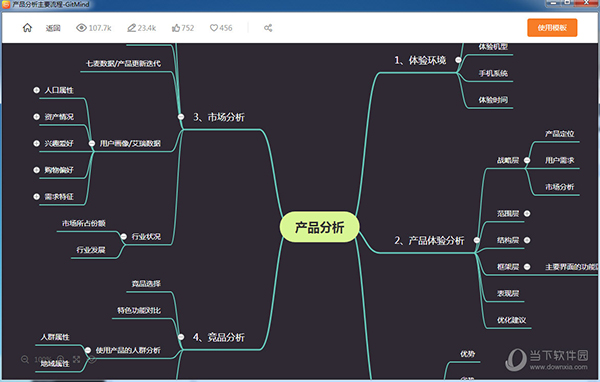This screenshot has width=600, height=382.
Task: Select the 1、体验环境 topic text
Action: (420, 60)
